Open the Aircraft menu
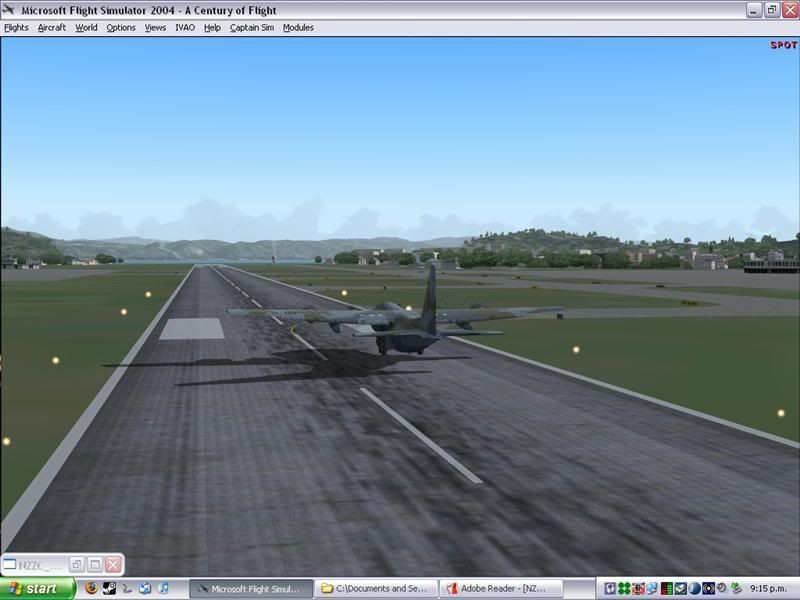 pos(52,28)
